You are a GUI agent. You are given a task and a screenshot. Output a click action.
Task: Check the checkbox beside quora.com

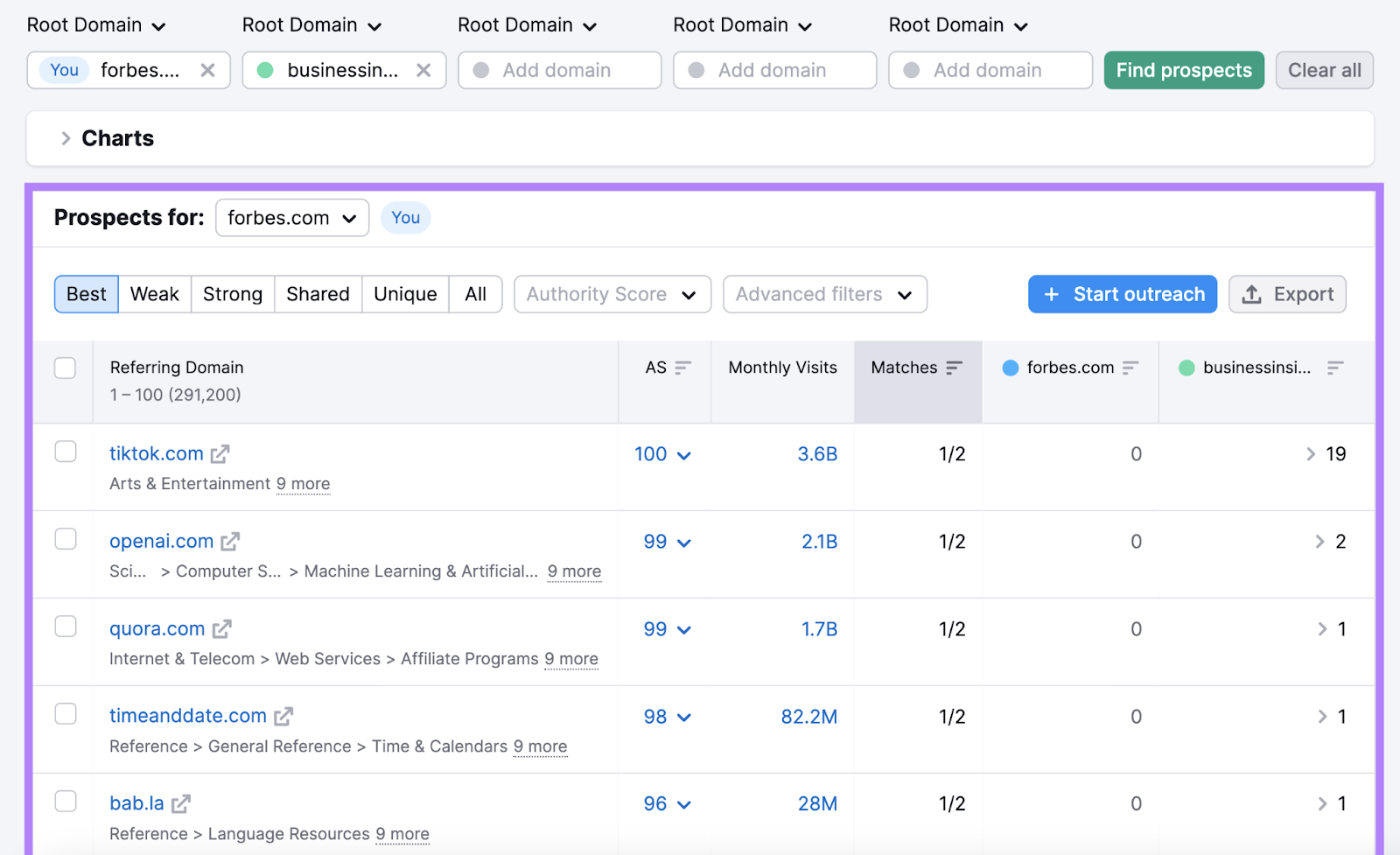(x=65, y=627)
